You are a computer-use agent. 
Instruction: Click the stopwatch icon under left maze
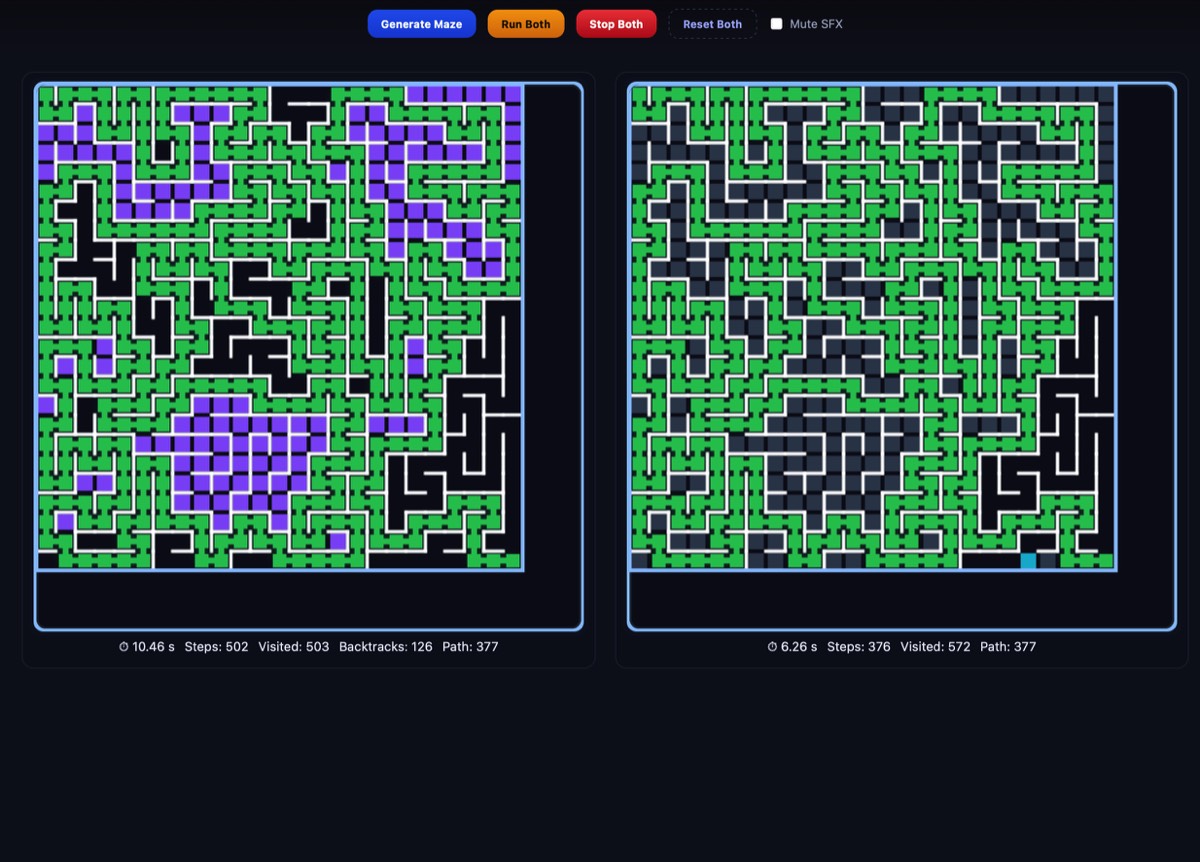(x=124, y=647)
